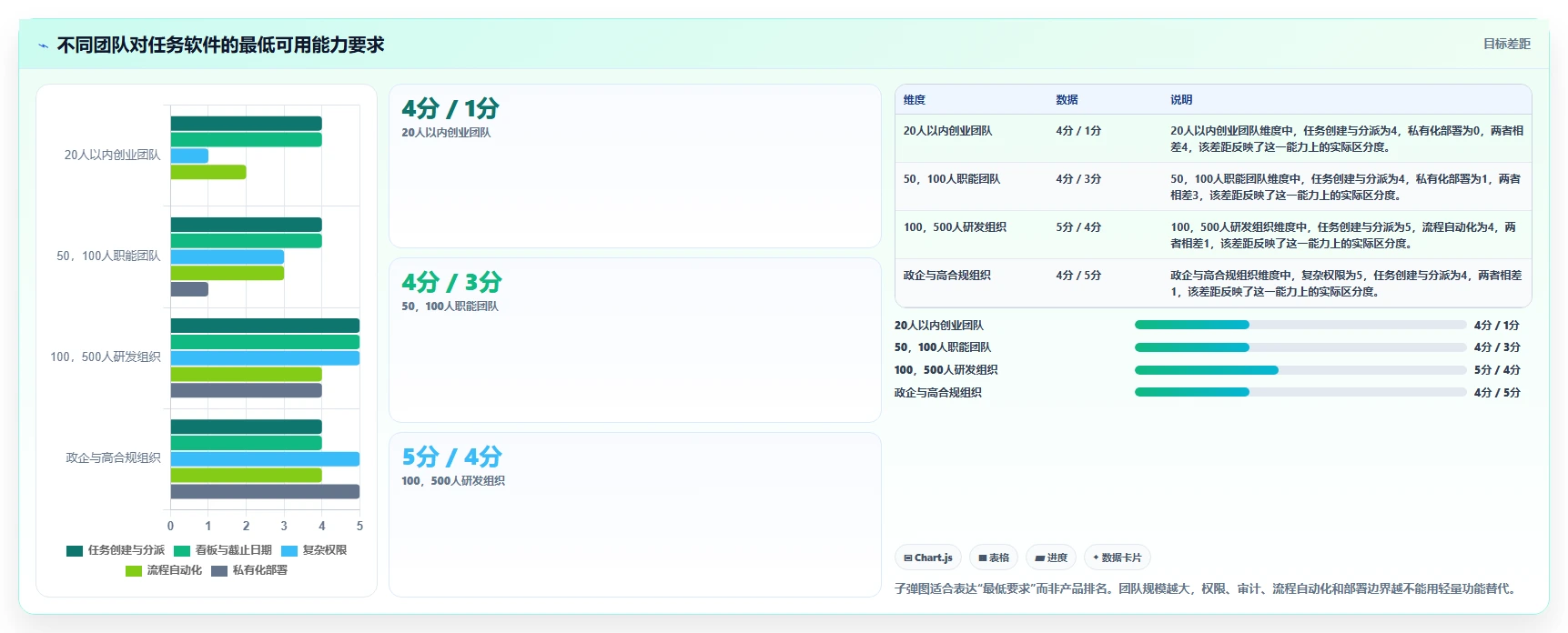Image resolution: width=1568 pixels, height=633 pixels.
Task: Click the 目标差距 label in the header
Action: [x=1507, y=44]
